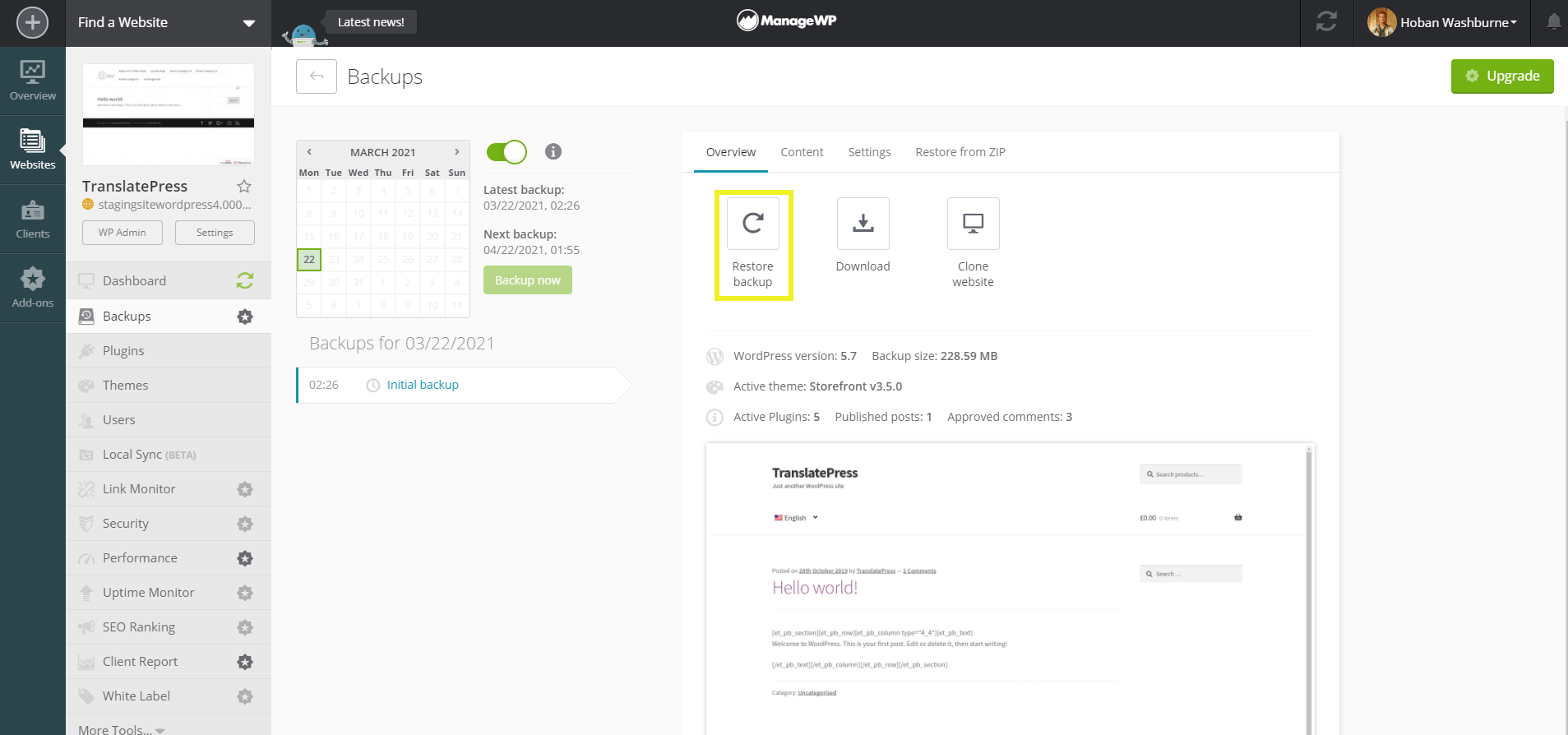Expand More Tools in sidebar
The height and width of the screenshot is (735, 1568).
[x=121, y=729]
